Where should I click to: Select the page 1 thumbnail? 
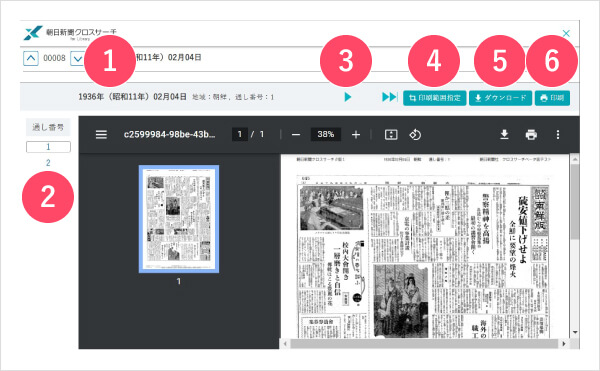pyautogui.click(x=179, y=219)
